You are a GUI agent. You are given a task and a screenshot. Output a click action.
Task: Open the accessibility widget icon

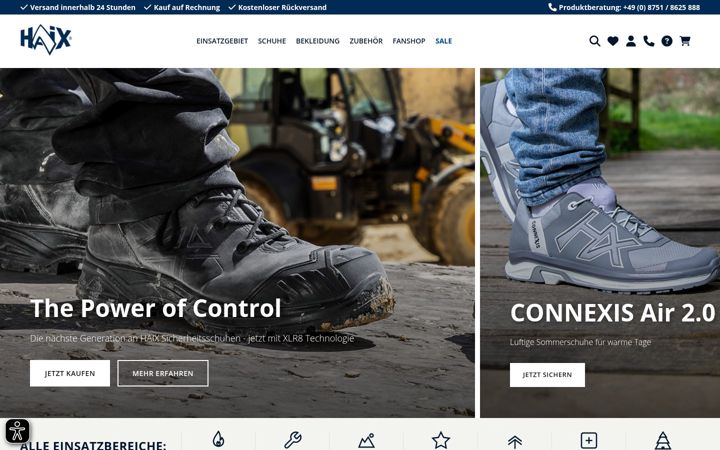17,431
